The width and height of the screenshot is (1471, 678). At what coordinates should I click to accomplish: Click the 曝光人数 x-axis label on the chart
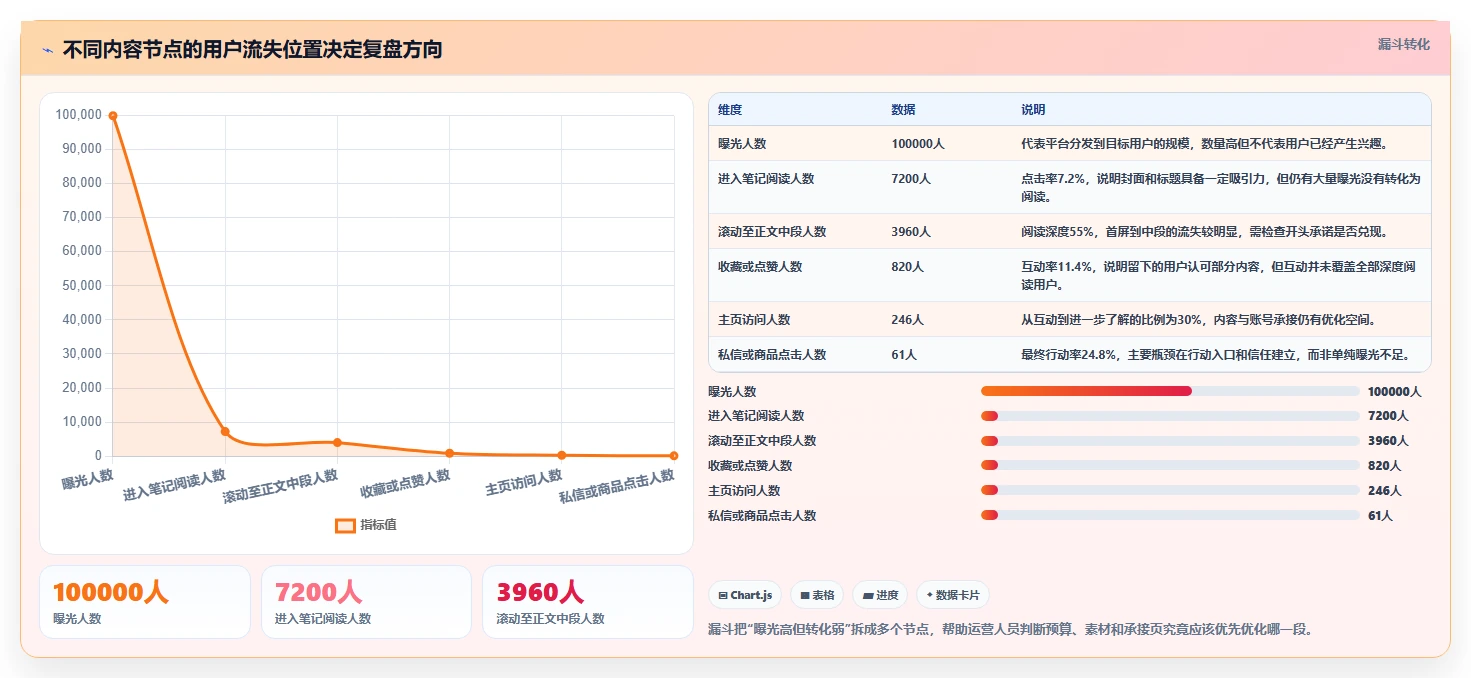(x=87, y=480)
